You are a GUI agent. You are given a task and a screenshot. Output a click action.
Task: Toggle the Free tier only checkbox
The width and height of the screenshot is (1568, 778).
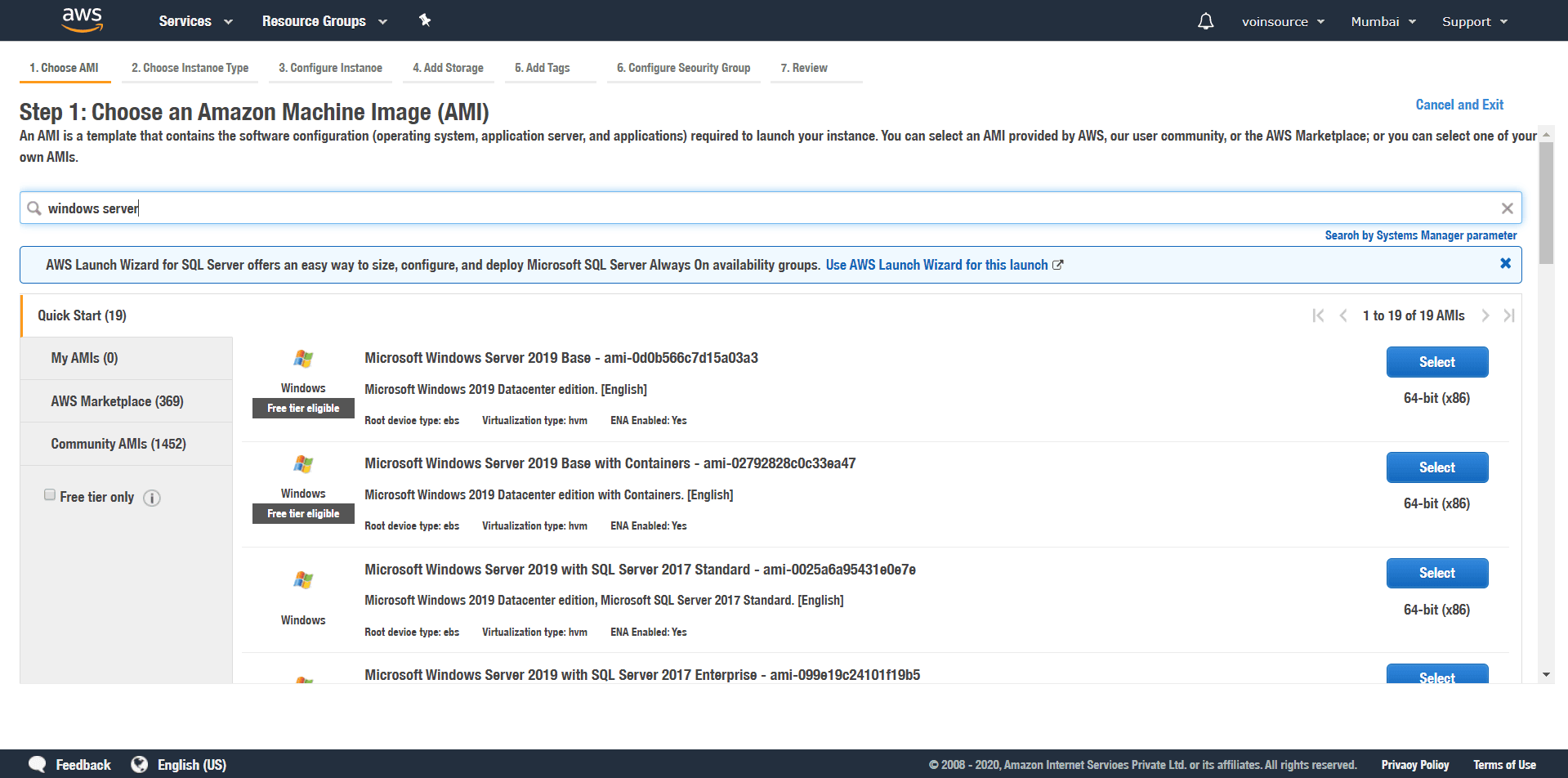coord(50,494)
